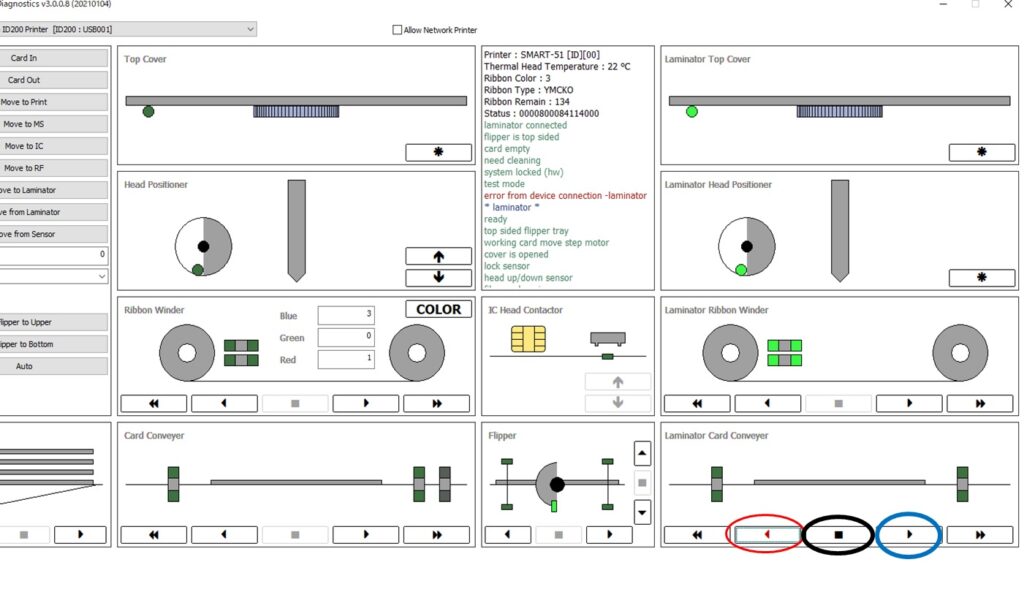This screenshot has height=611, width=1024.
Task: Click the Flipper up triangle button
Action: [x=642, y=453]
